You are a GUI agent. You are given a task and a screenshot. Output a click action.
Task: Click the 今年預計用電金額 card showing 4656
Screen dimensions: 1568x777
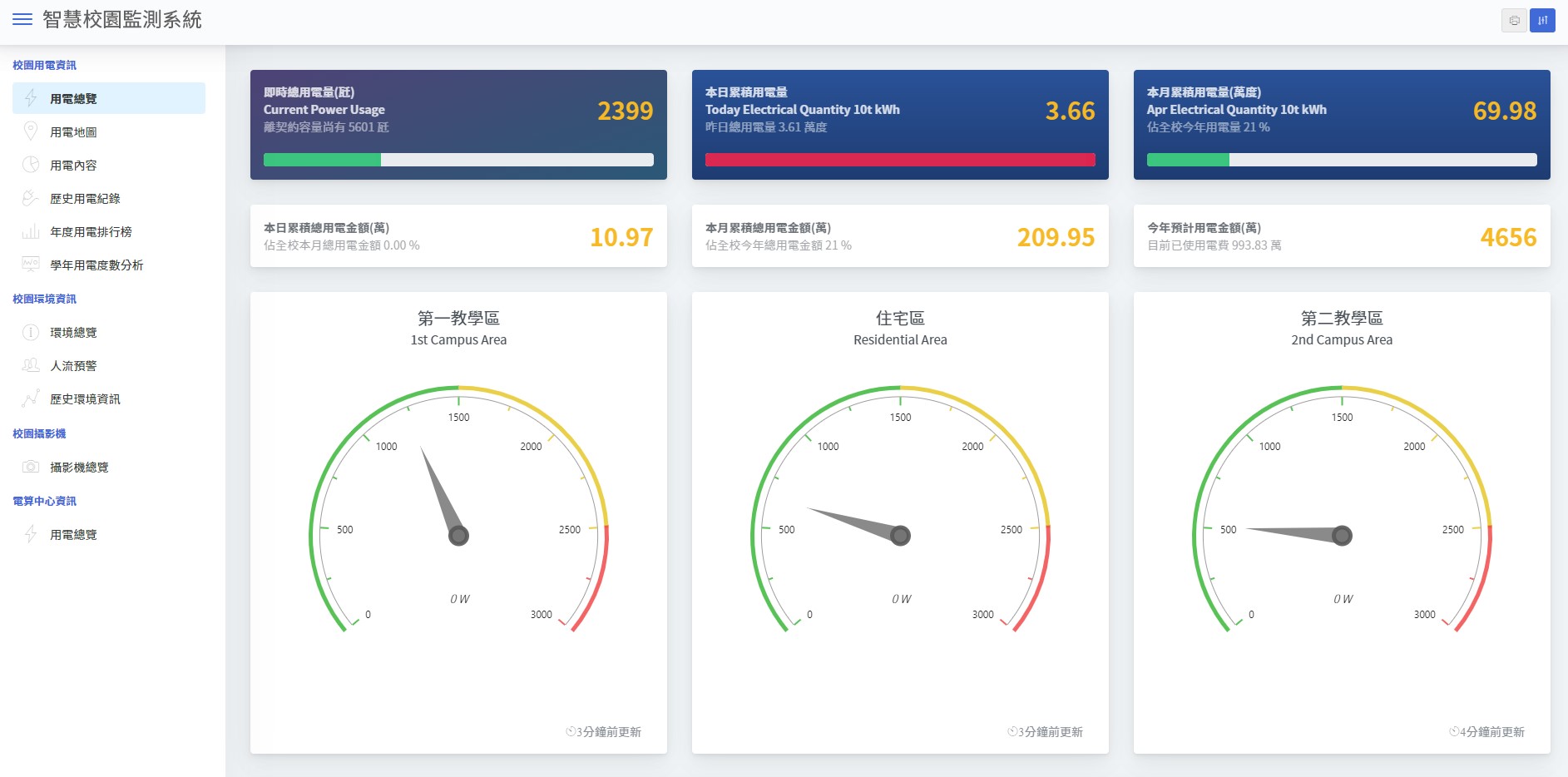point(1342,236)
